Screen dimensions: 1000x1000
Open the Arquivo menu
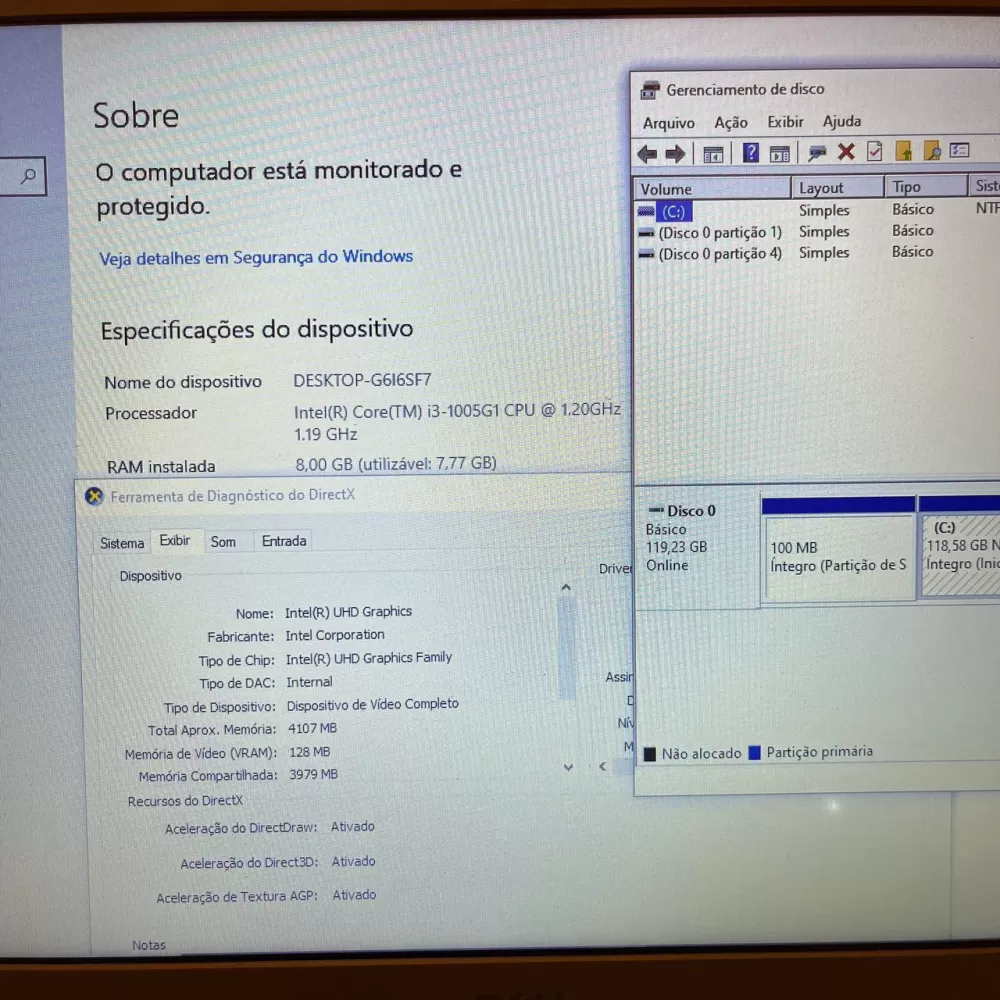point(668,123)
